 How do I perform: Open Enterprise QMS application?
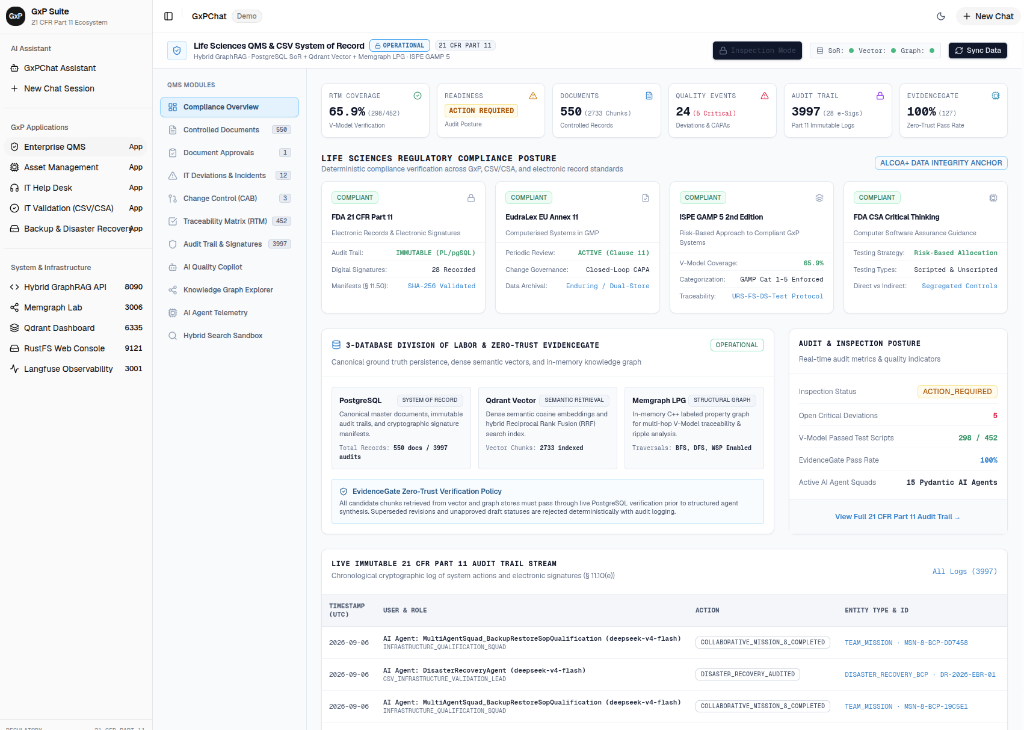coord(76,147)
